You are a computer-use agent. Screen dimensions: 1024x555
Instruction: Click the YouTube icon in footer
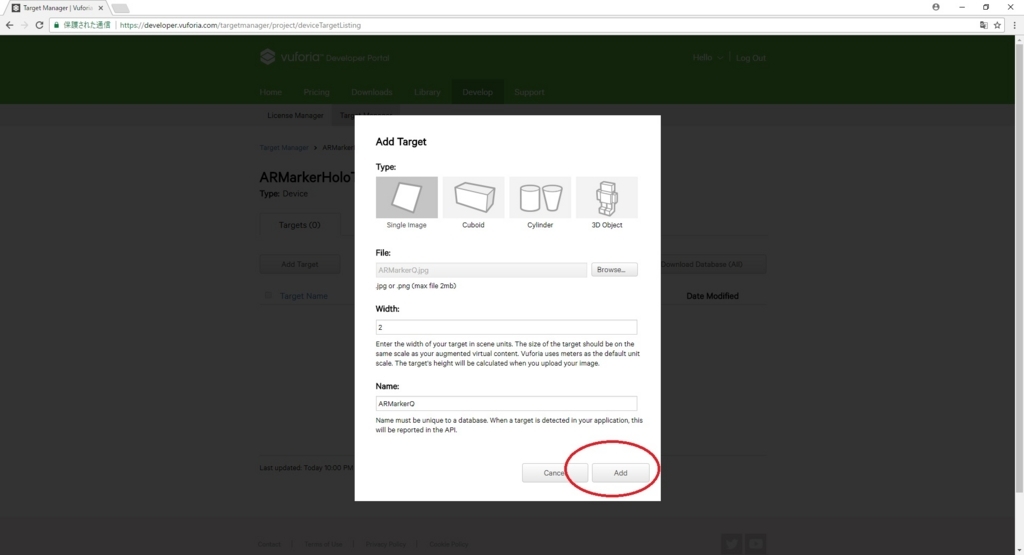[756, 543]
